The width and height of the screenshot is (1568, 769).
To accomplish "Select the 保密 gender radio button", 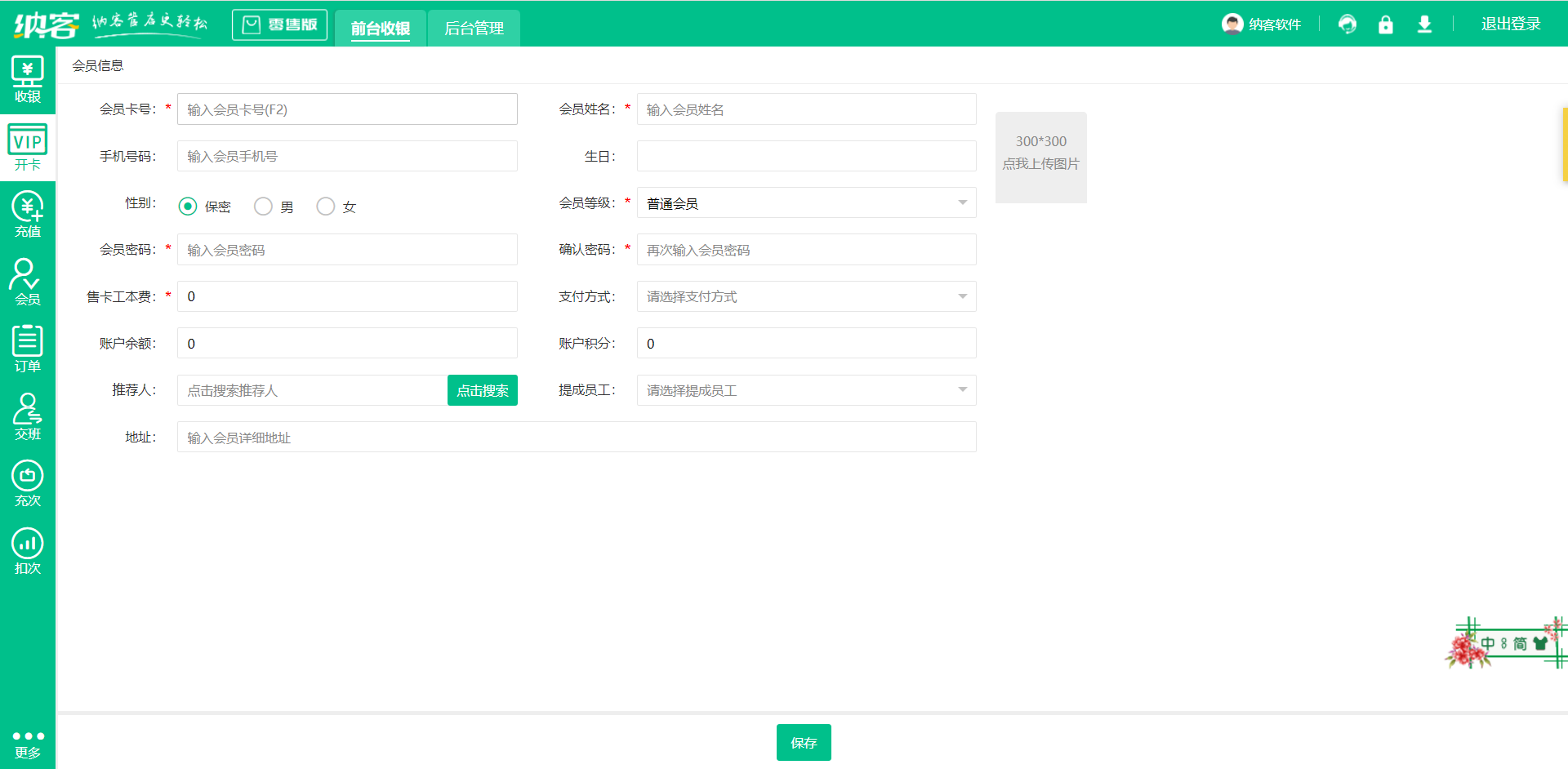I will click(187, 207).
